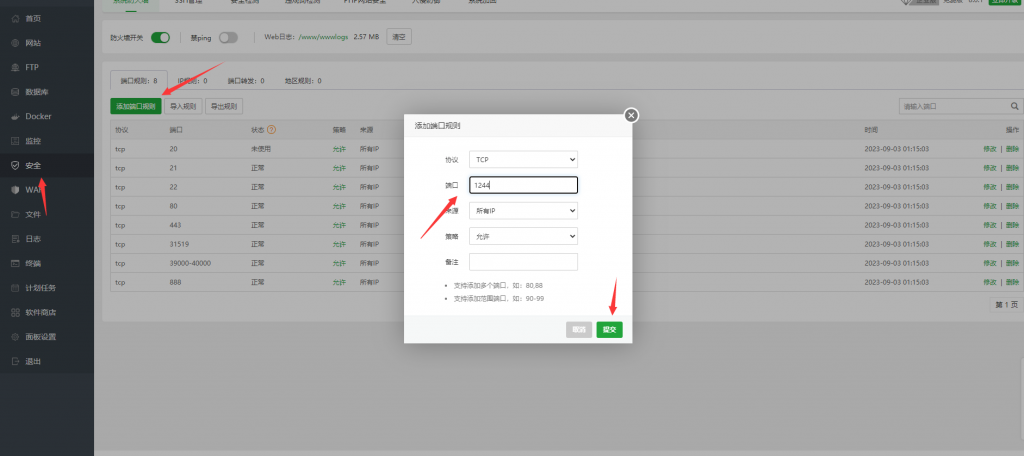Click the 清空 button beside Web log size
1024x456 pixels.
pos(399,37)
